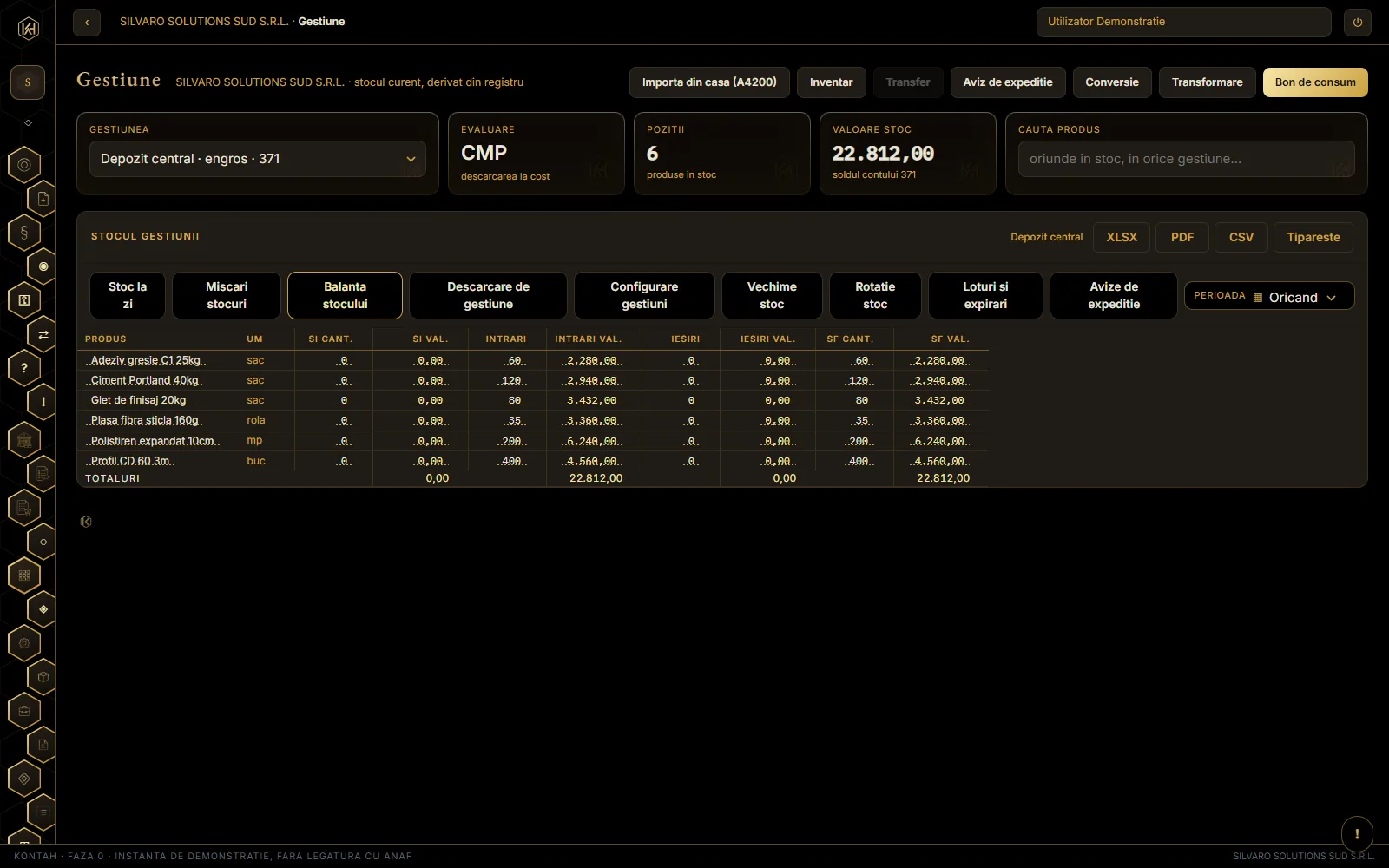Open the Perioada Oricand dropdown
Image resolution: width=1389 pixels, height=868 pixels.
tap(1269, 296)
